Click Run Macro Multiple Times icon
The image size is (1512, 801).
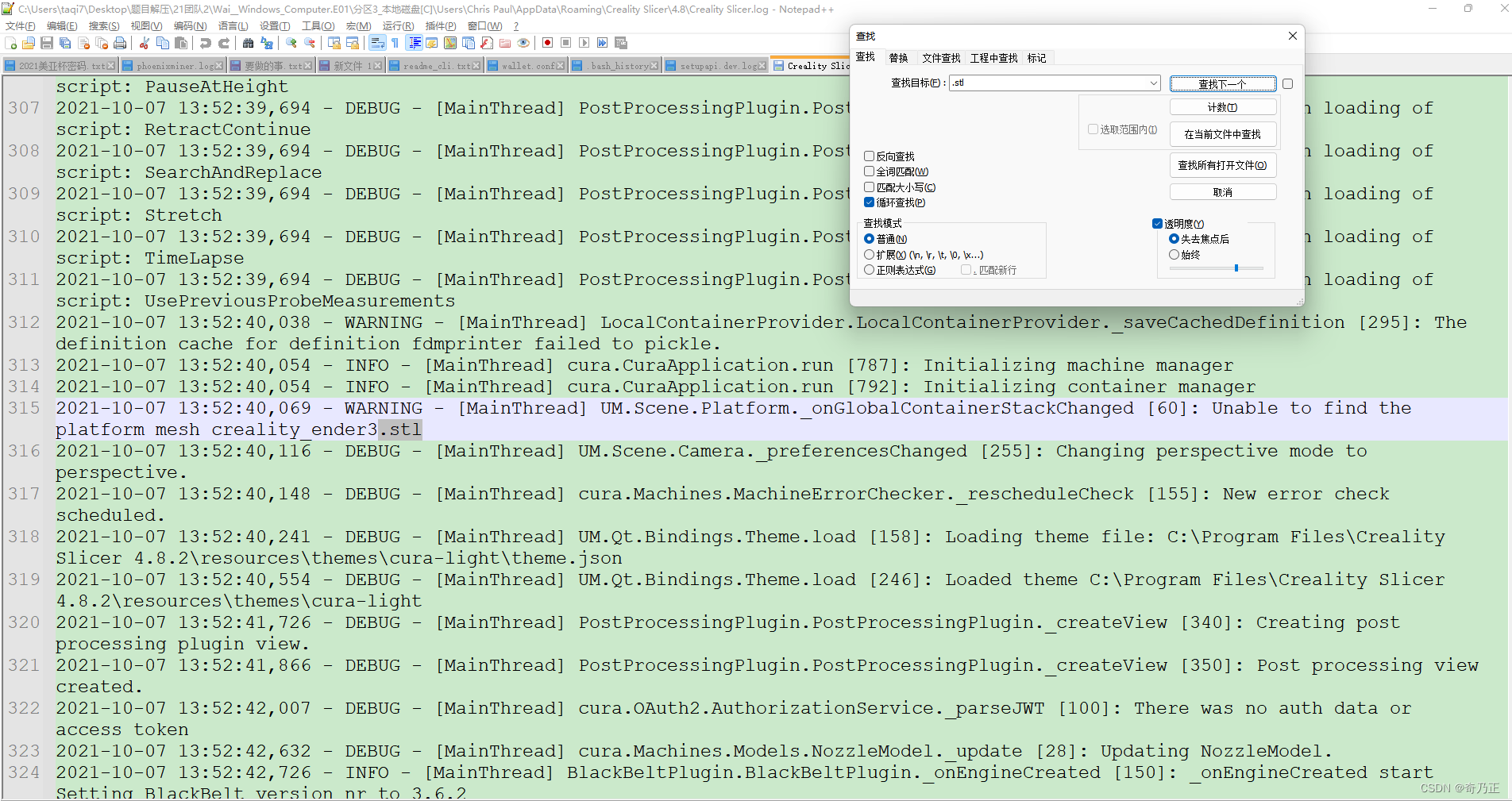602,43
